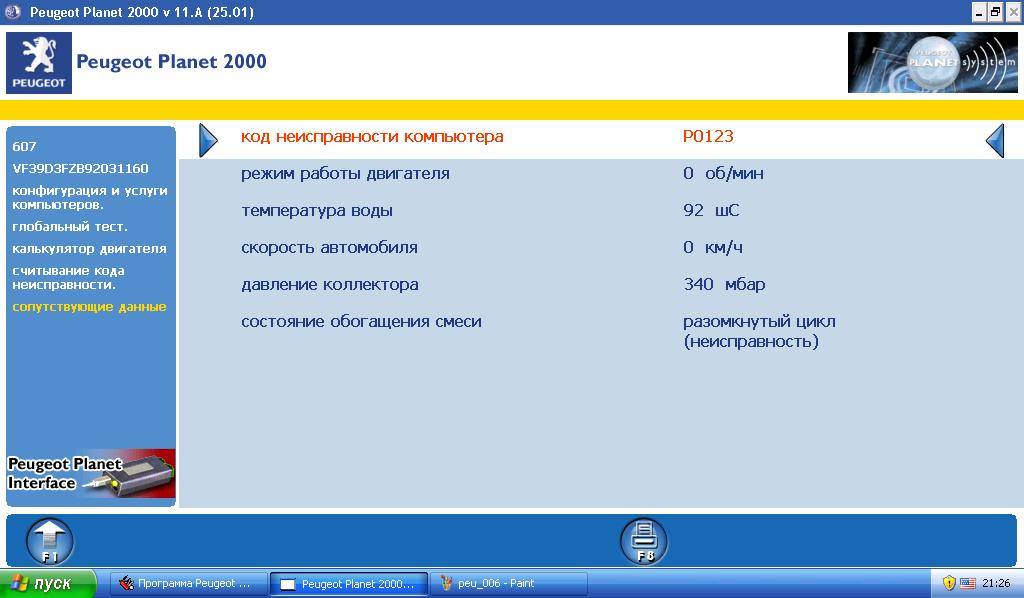Viewport: 1024px width, 598px height.
Task: Select highlighted 'сопутствующие данные' item
Action: [x=89, y=306]
